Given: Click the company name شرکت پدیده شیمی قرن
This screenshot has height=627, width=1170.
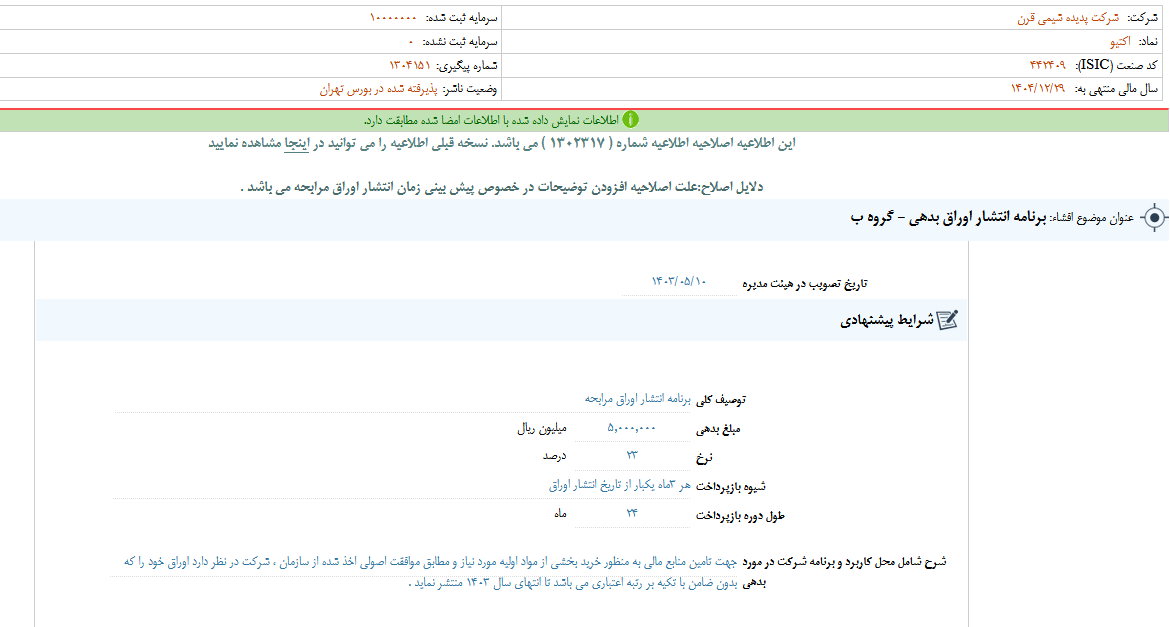Looking at the screenshot, I should 1057,14.
